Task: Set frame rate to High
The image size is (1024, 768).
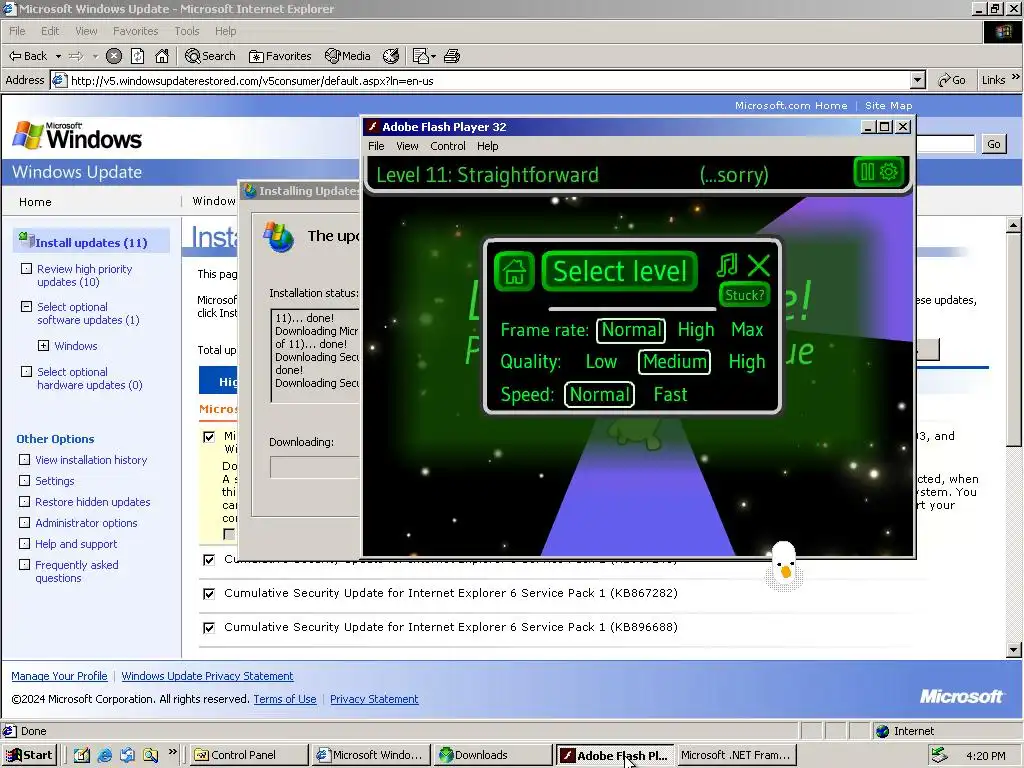Action: [696, 330]
